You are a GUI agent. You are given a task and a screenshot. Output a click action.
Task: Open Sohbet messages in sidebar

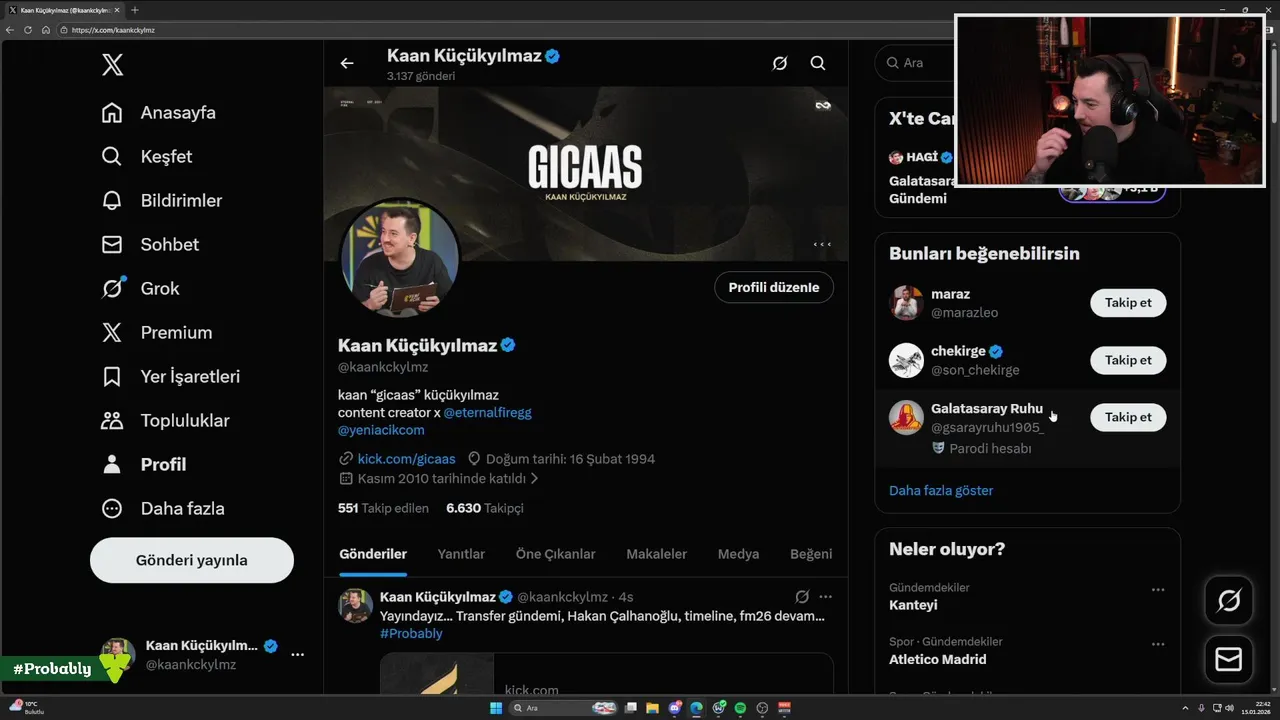[150, 244]
